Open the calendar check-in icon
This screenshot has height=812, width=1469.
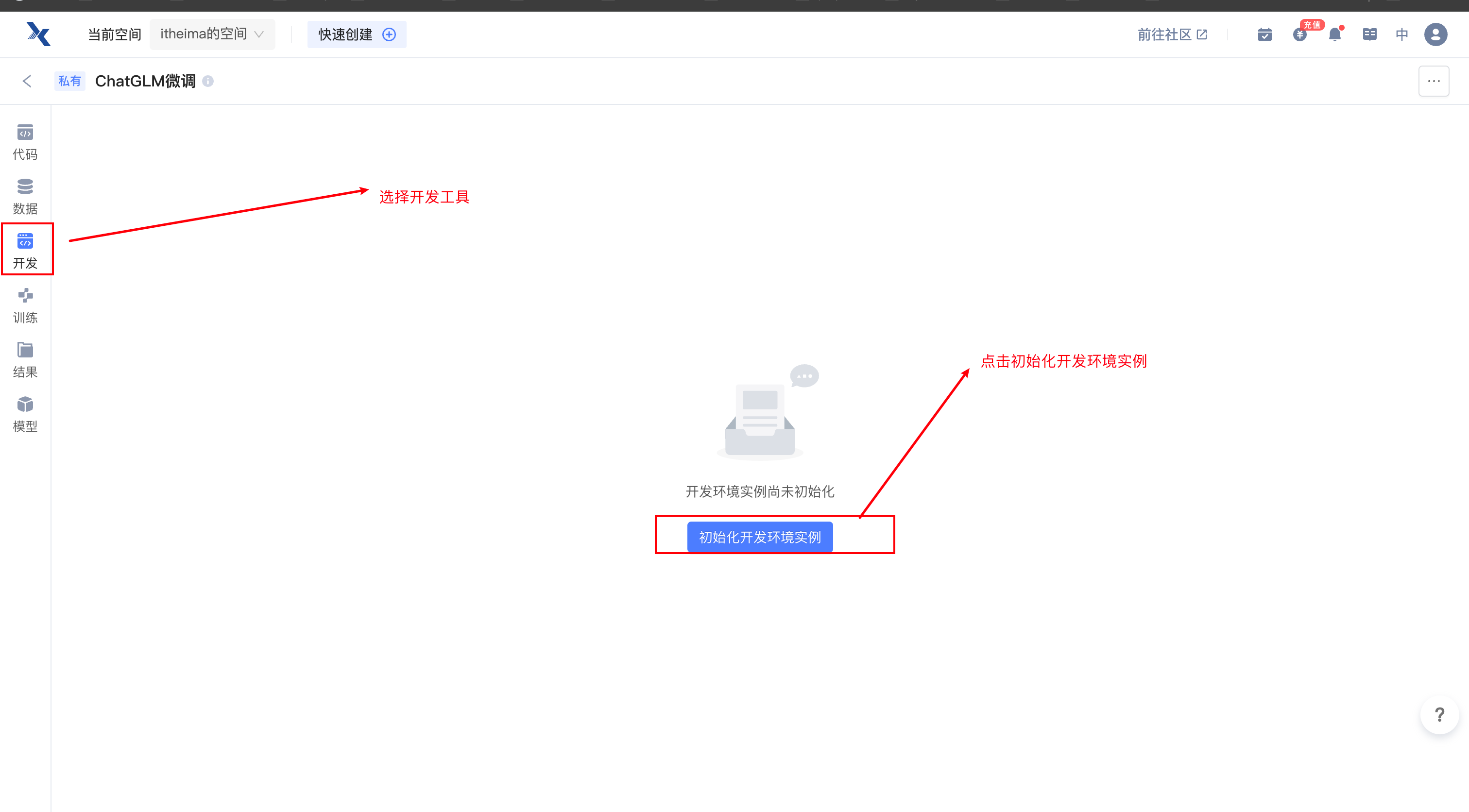pos(1264,35)
